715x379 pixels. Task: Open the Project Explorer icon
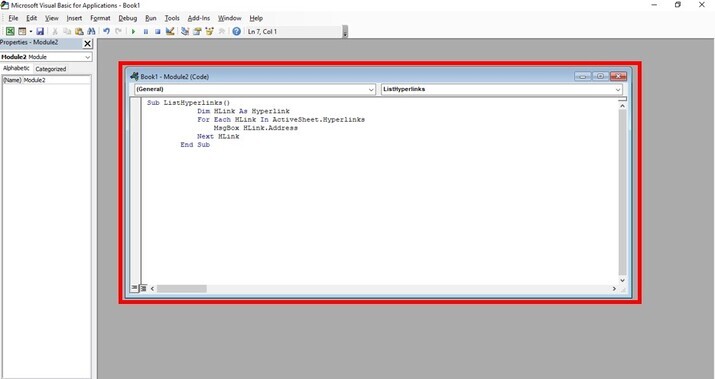pos(185,31)
